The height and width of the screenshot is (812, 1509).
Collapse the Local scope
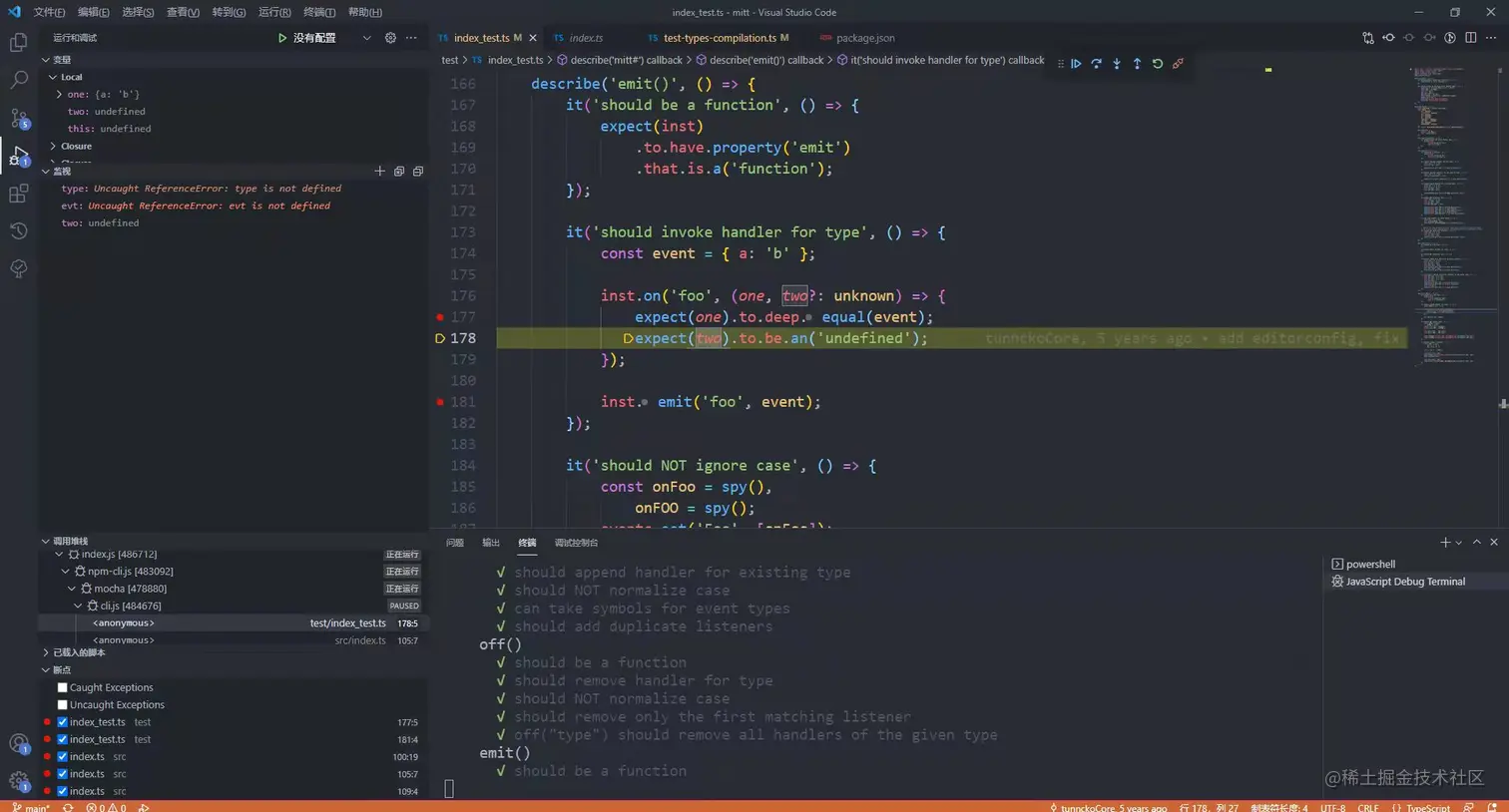(x=53, y=77)
